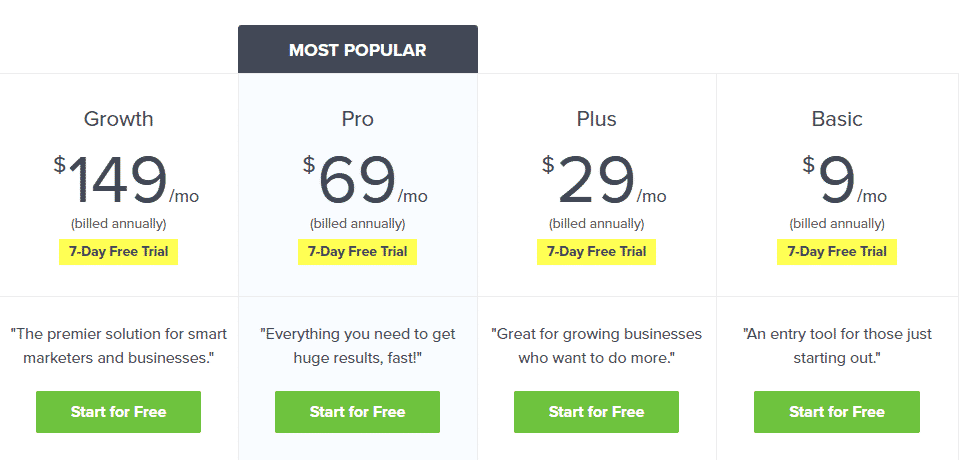Click the Growth plan premier solution quote
961x460 pixels.
coord(118,346)
